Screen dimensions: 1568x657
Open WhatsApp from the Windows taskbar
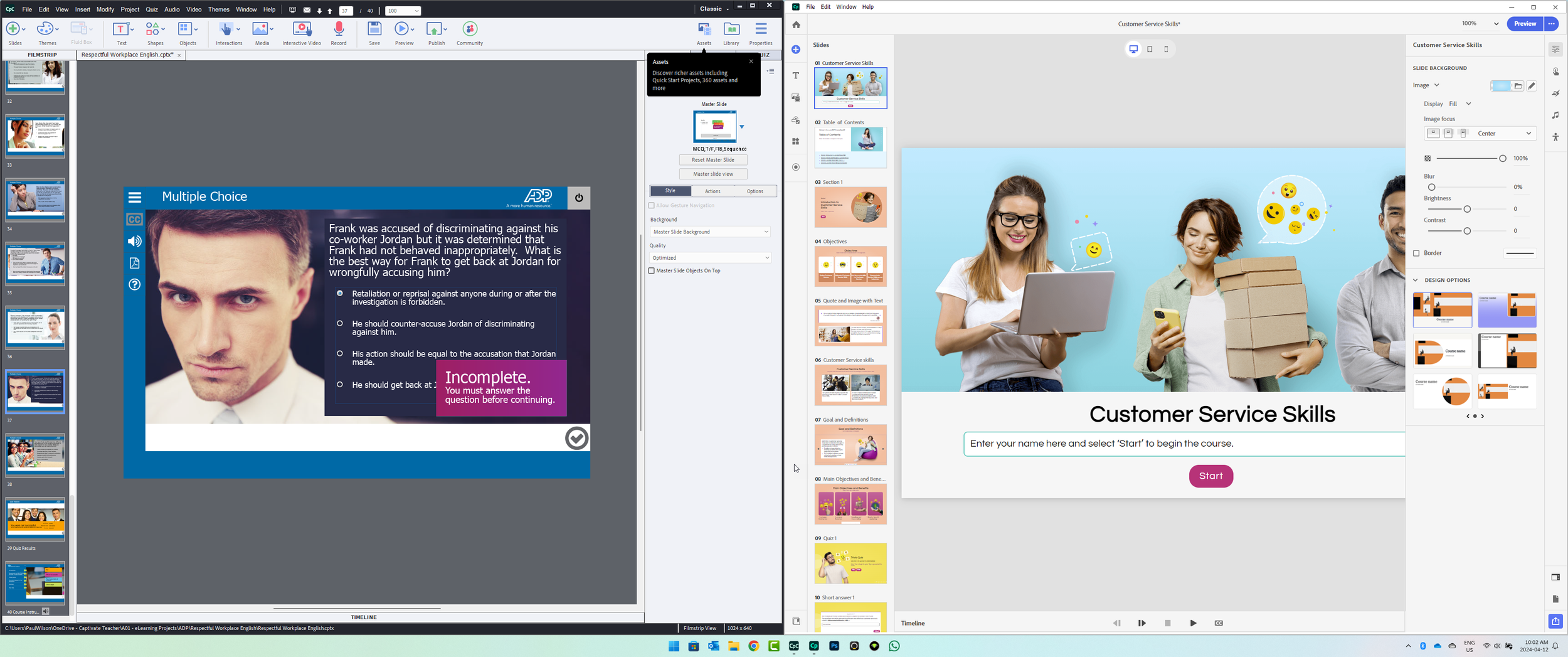pos(894,646)
